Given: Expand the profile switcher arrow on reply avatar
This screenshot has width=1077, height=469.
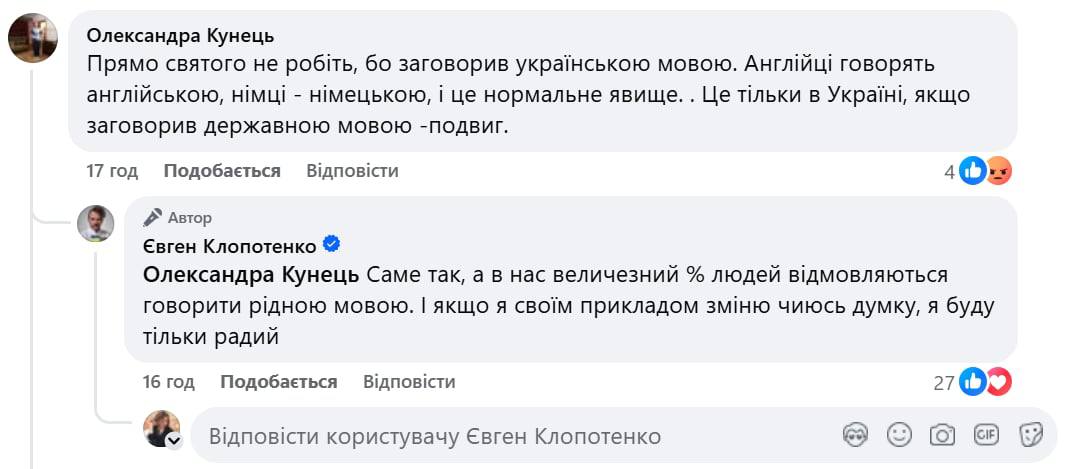Looking at the screenshot, I should (173, 441).
